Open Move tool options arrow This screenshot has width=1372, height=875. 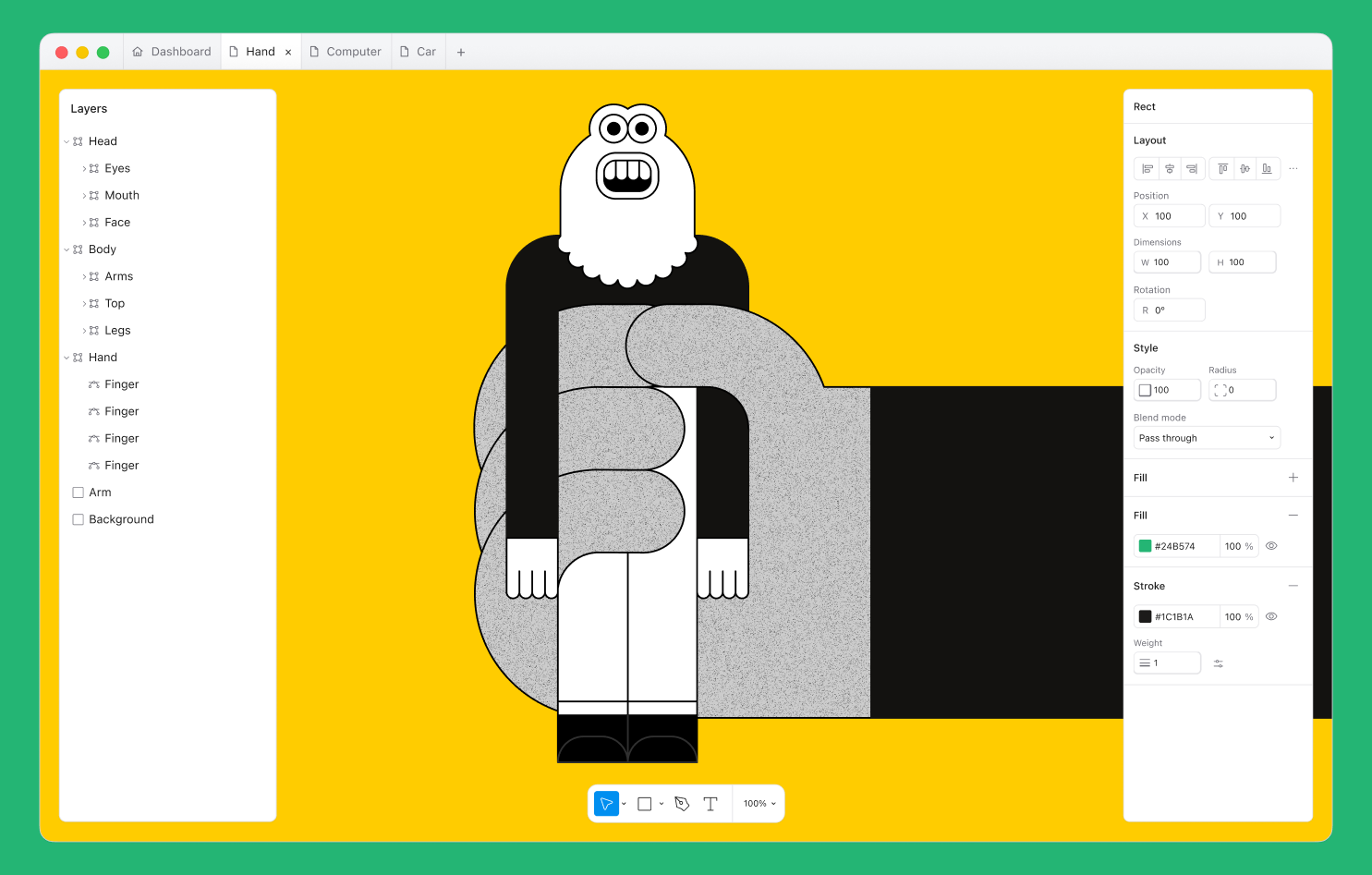tap(625, 804)
